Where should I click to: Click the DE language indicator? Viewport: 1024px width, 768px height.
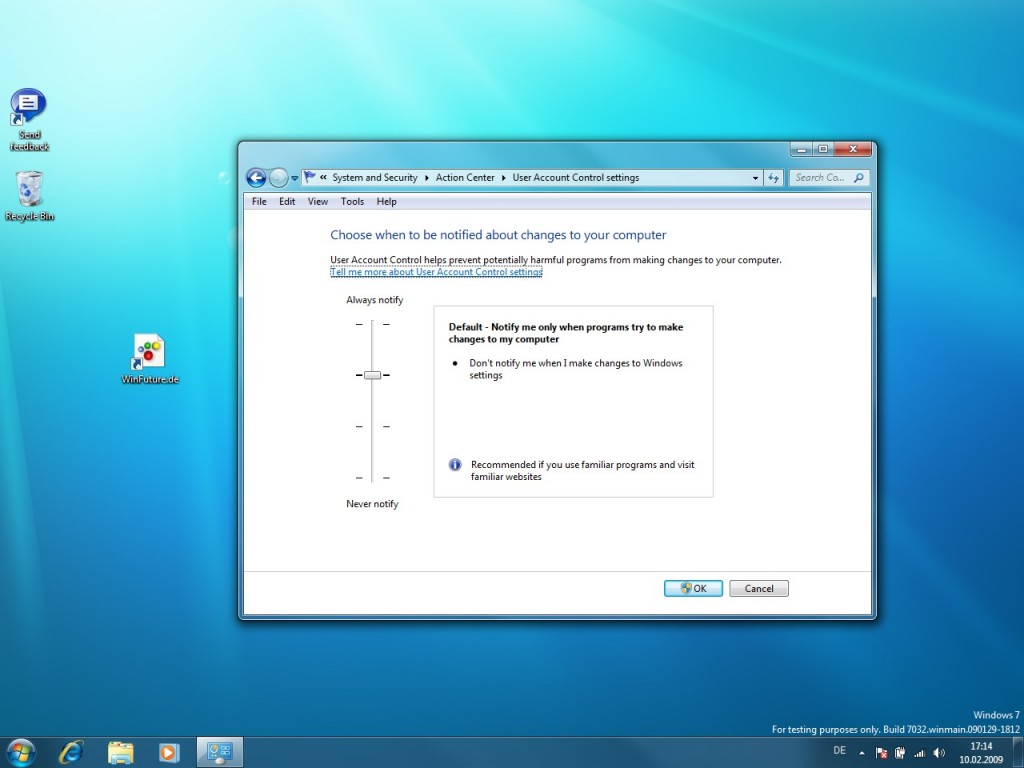839,750
